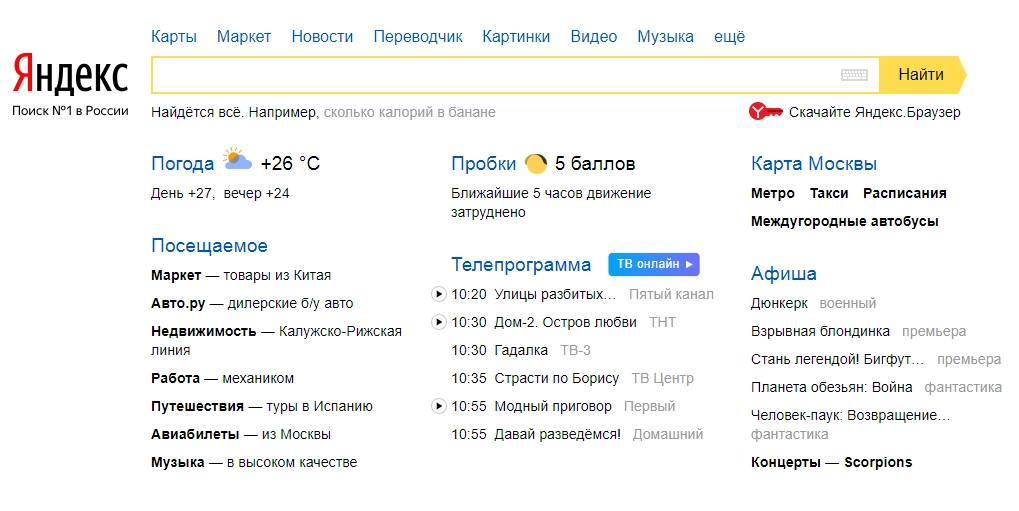Open the Карты tab
Image resolution: width=1019 pixels, height=511 pixels.
[174, 37]
